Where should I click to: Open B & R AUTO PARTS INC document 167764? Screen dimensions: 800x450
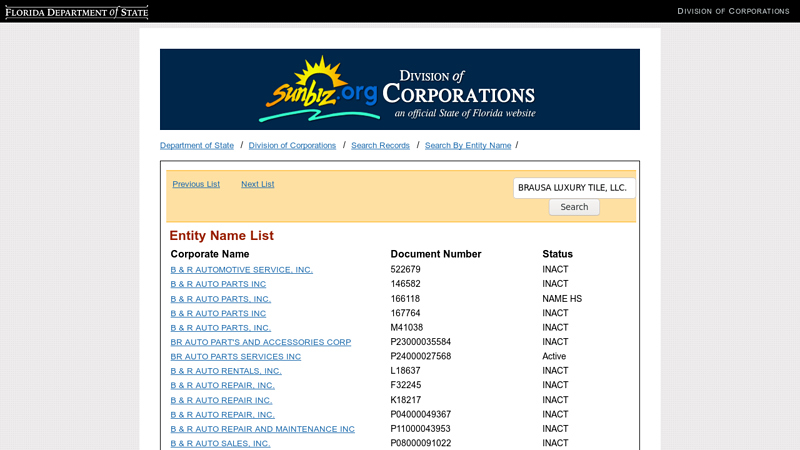coord(218,313)
